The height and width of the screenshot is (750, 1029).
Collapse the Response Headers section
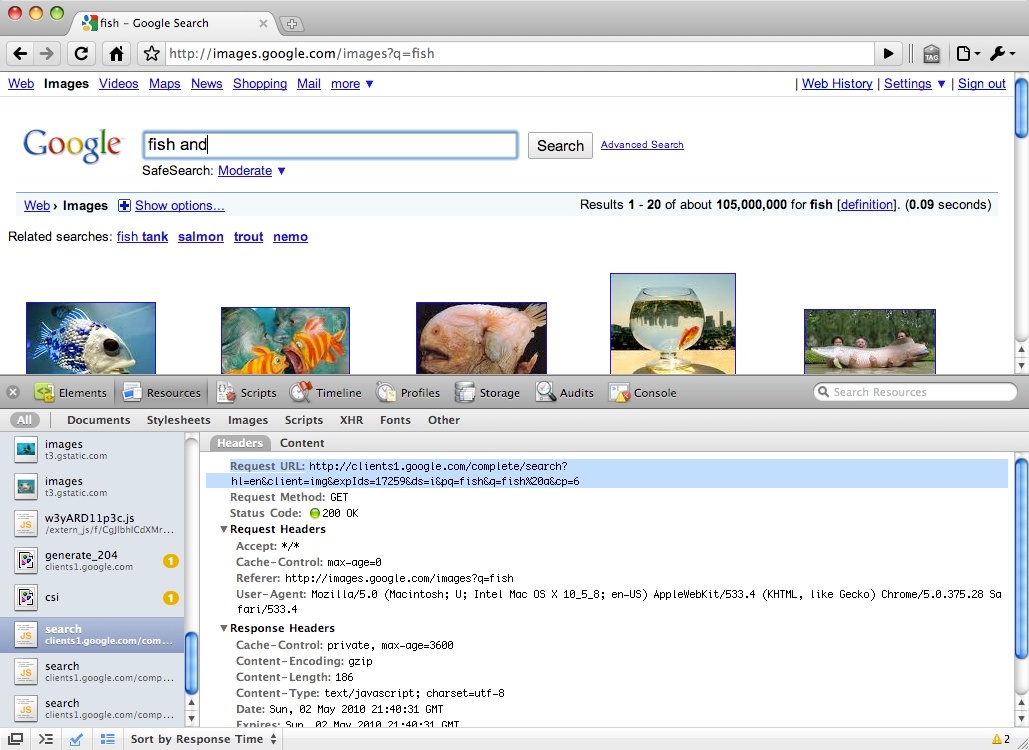(x=224, y=628)
